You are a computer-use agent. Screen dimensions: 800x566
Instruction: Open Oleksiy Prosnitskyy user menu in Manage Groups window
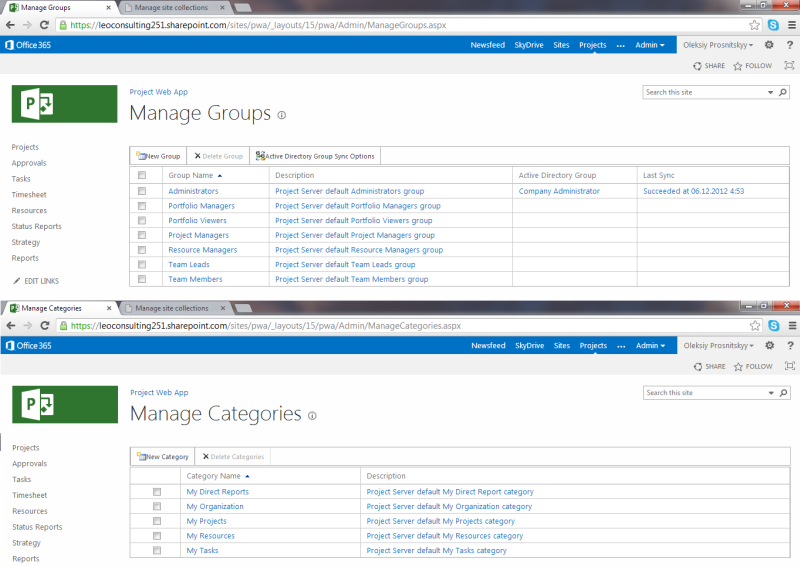click(x=718, y=45)
